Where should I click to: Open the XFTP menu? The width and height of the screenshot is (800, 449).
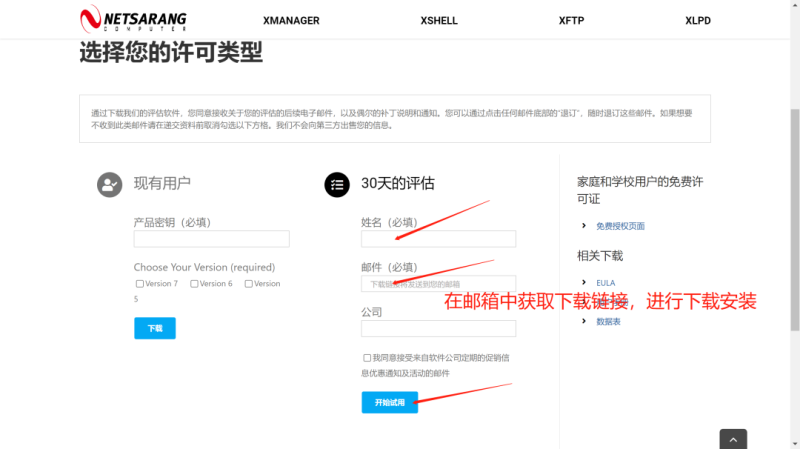click(573, 20)
